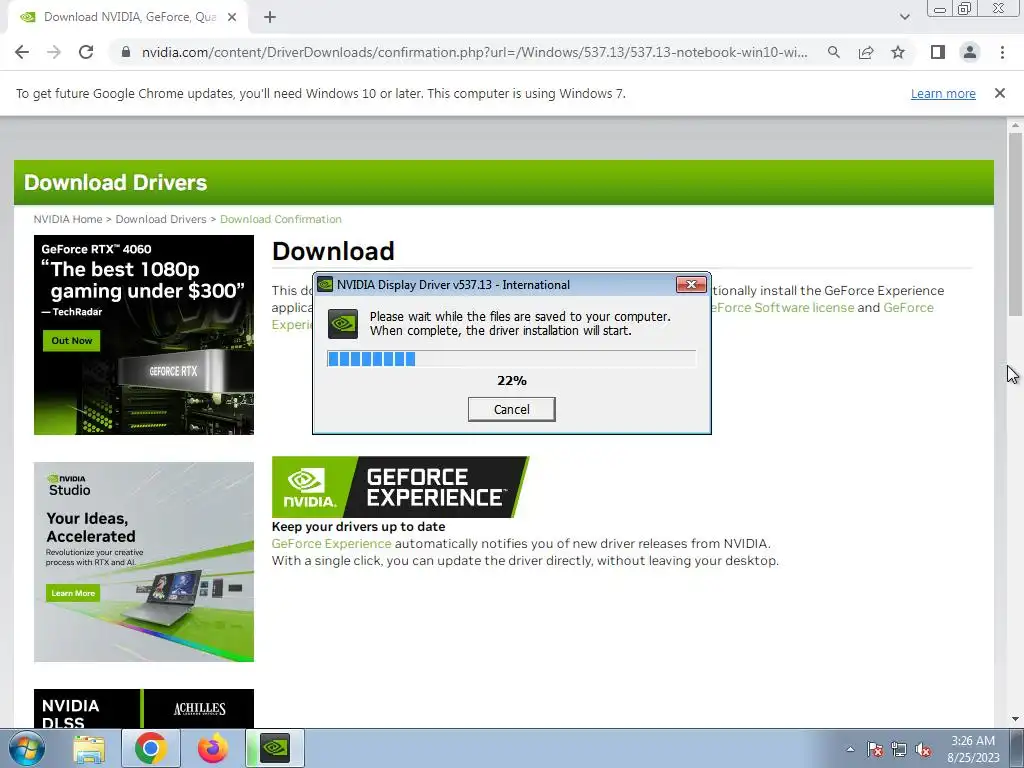
Task: Click Learn More on NVIDIA Studio ad
Action: click(73, 593)
